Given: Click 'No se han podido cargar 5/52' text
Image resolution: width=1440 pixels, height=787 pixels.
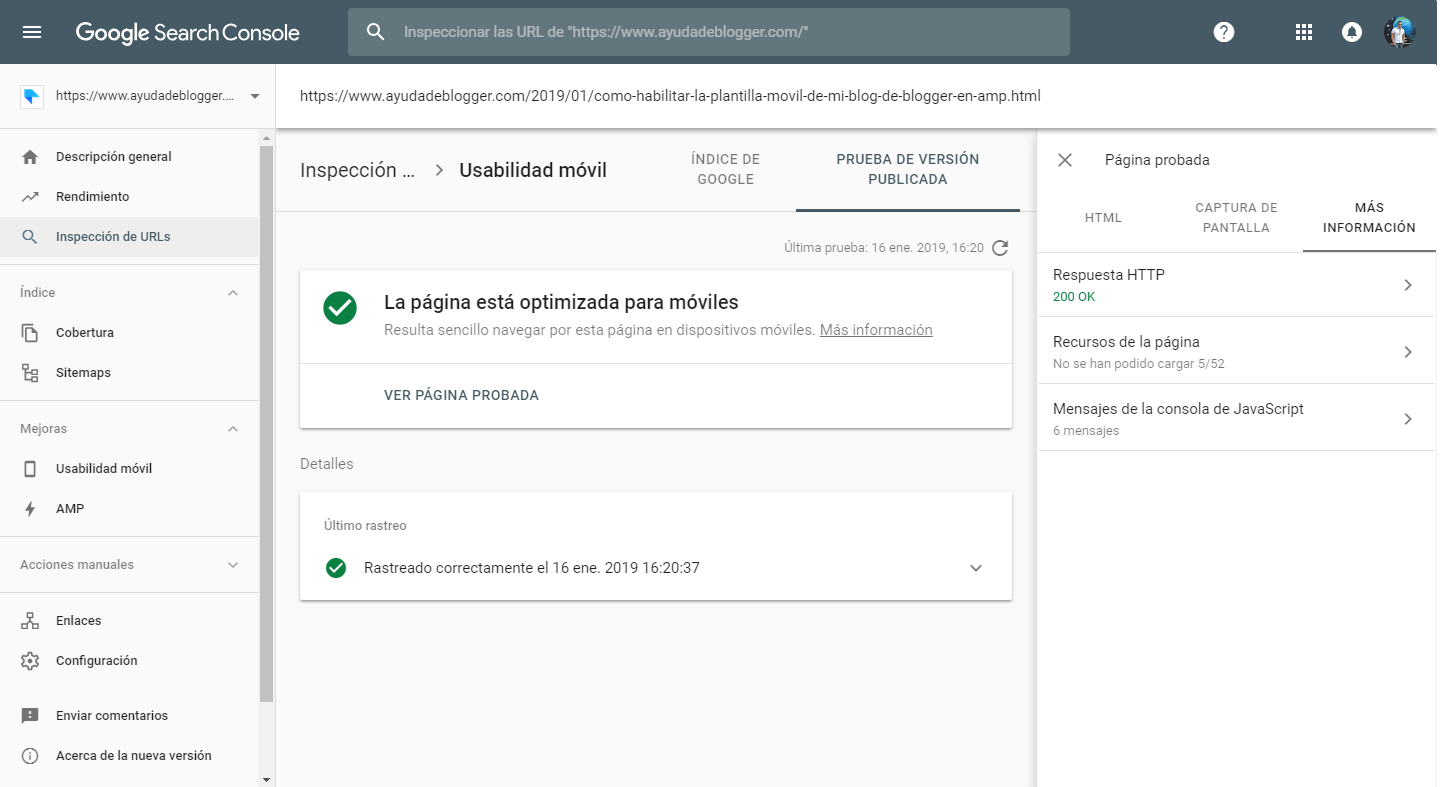Looking at the screenshot, I should pos(1139,364).
